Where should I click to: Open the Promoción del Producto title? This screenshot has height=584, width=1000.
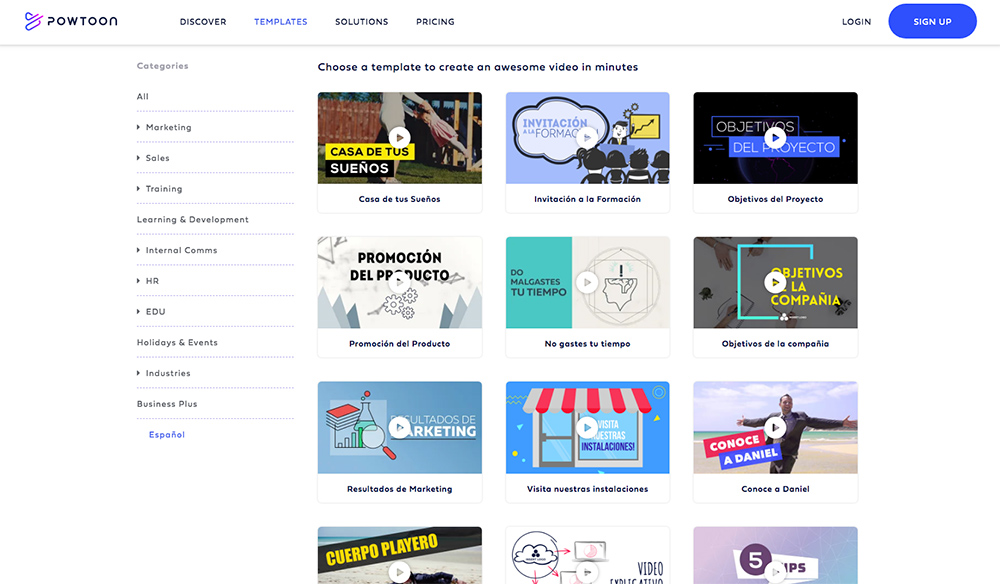tap(400, 344)
